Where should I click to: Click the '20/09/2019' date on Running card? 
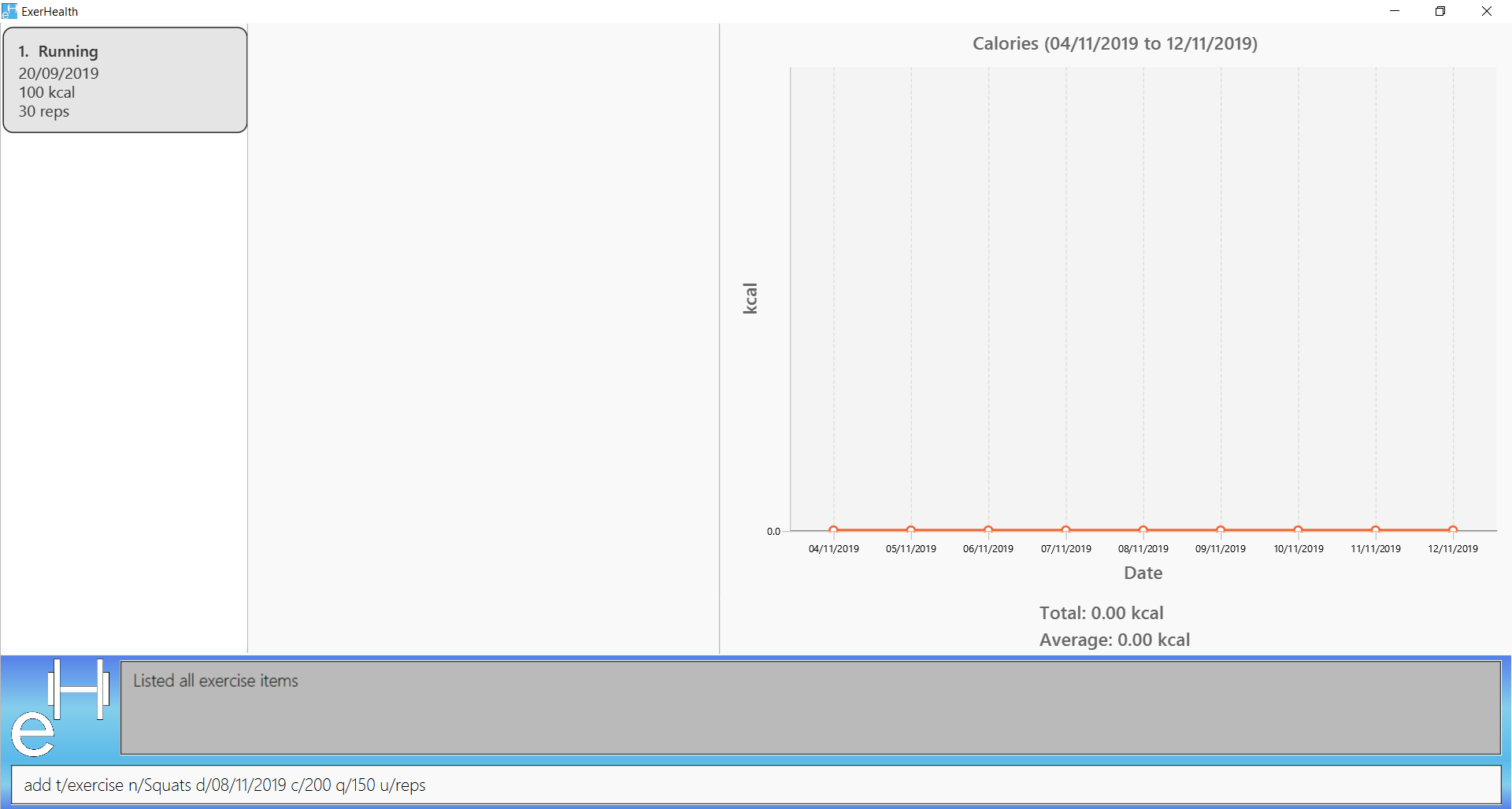coord(59,73)
